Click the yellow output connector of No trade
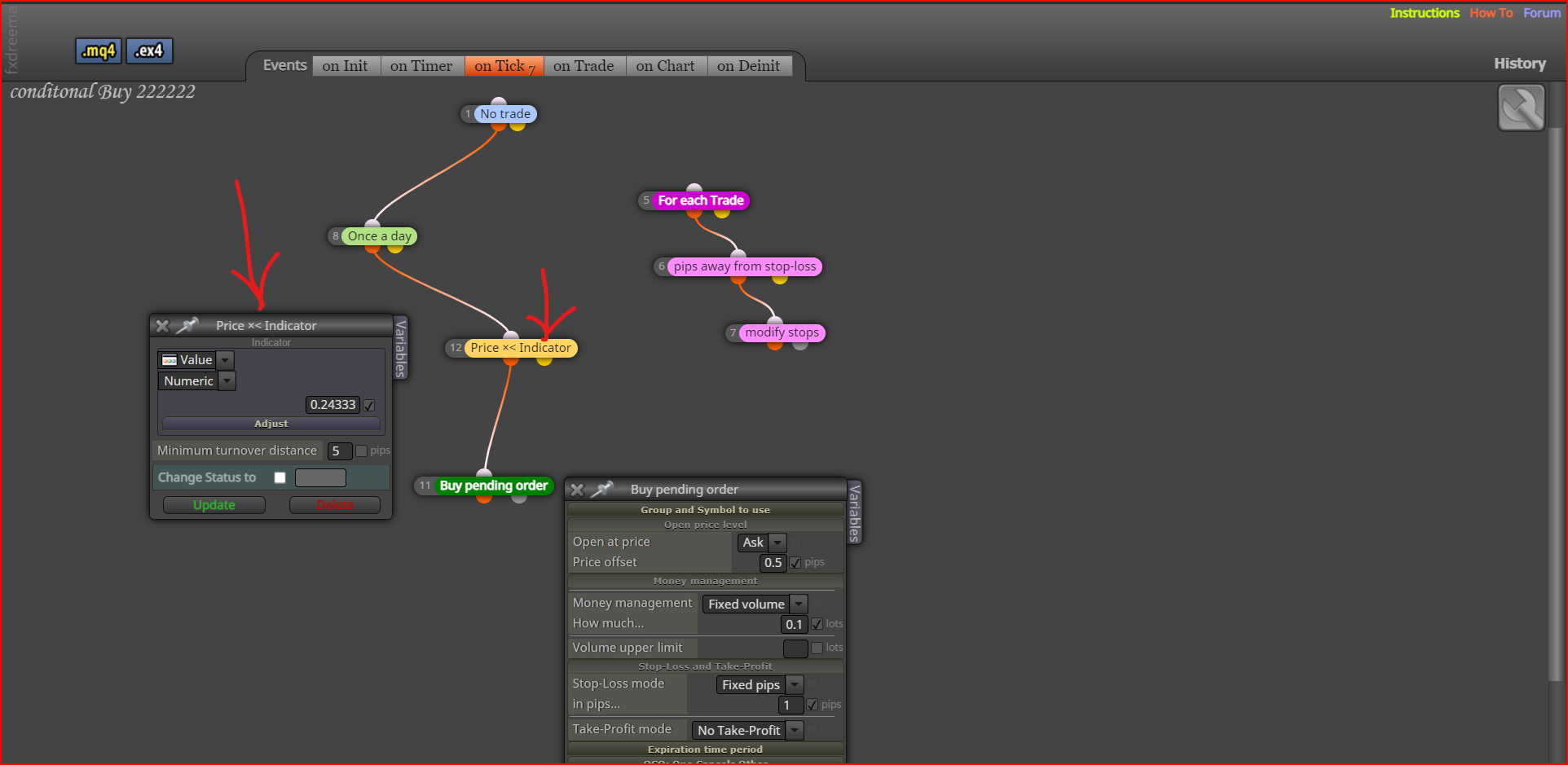This screenshot has width=1568, height=765. coord(518,125)
